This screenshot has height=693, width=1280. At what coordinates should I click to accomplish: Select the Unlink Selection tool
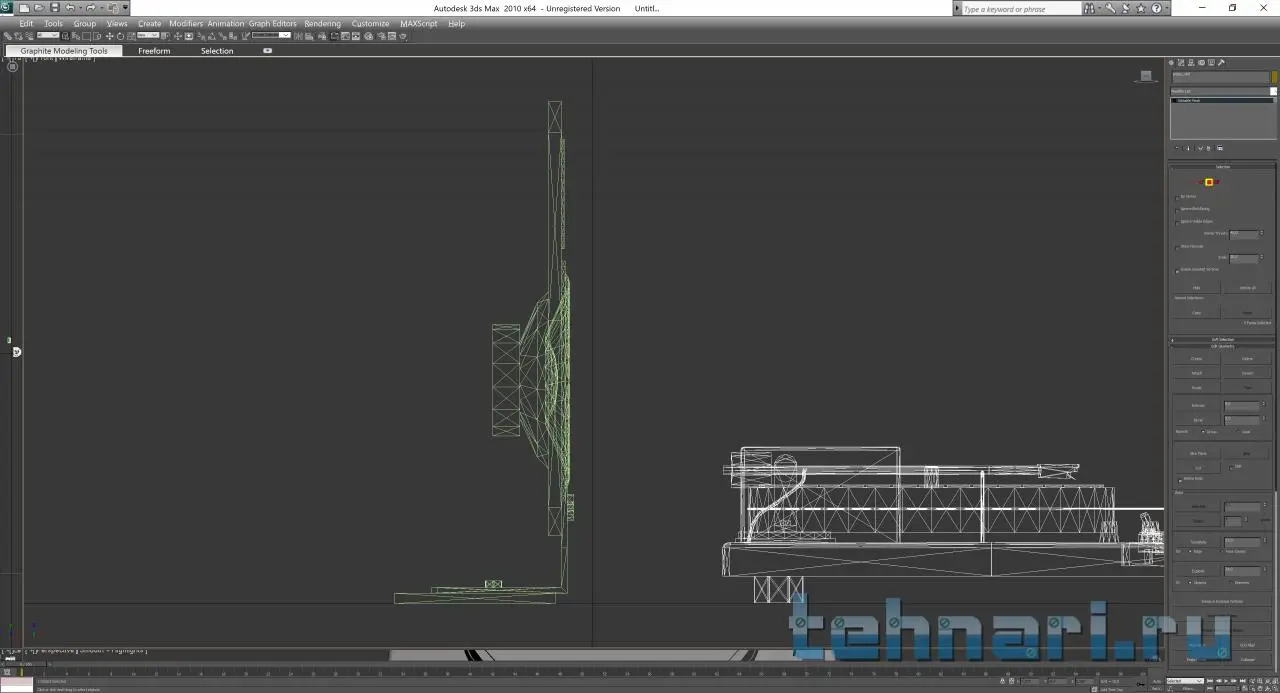(x=17, y=36)
